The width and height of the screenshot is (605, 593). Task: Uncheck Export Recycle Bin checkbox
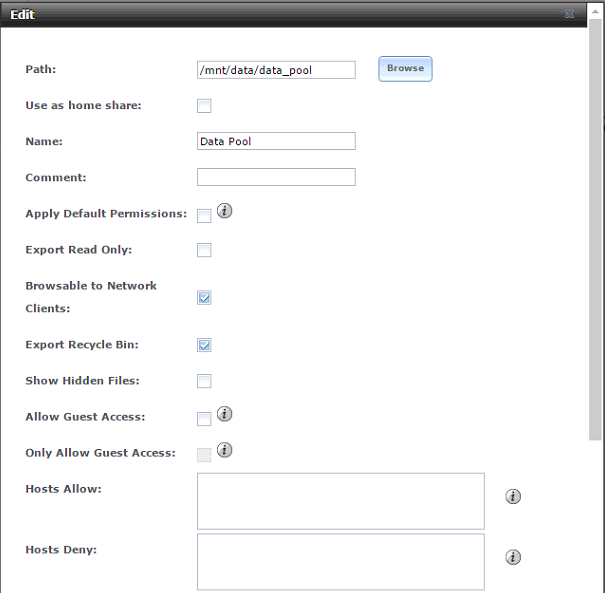click(x=204, y=345)
